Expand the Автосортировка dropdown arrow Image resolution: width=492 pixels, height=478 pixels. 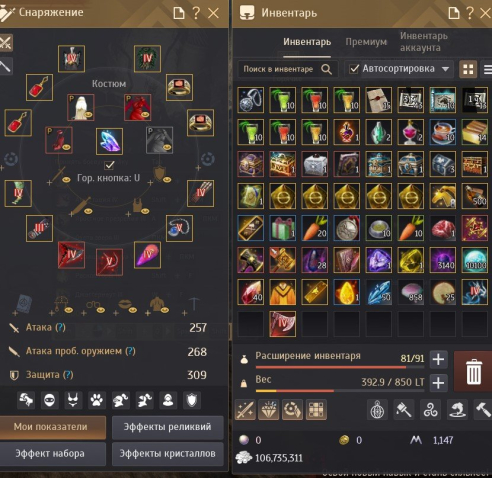tap(445, 69)
